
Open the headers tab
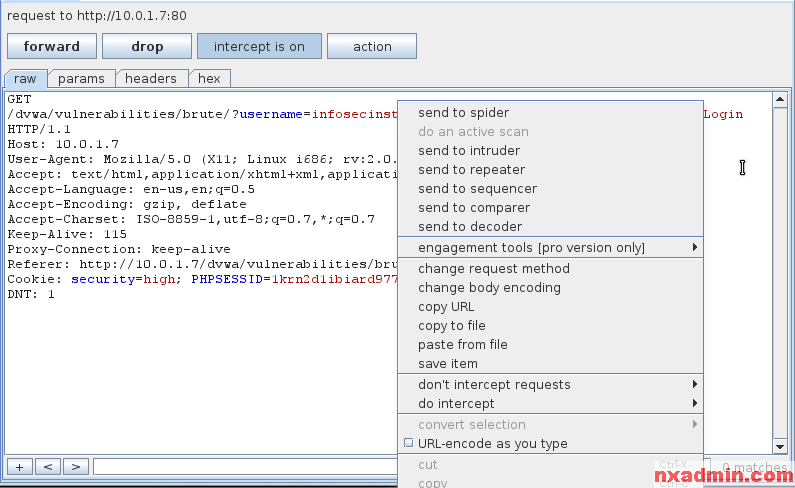tap(151, 79)
